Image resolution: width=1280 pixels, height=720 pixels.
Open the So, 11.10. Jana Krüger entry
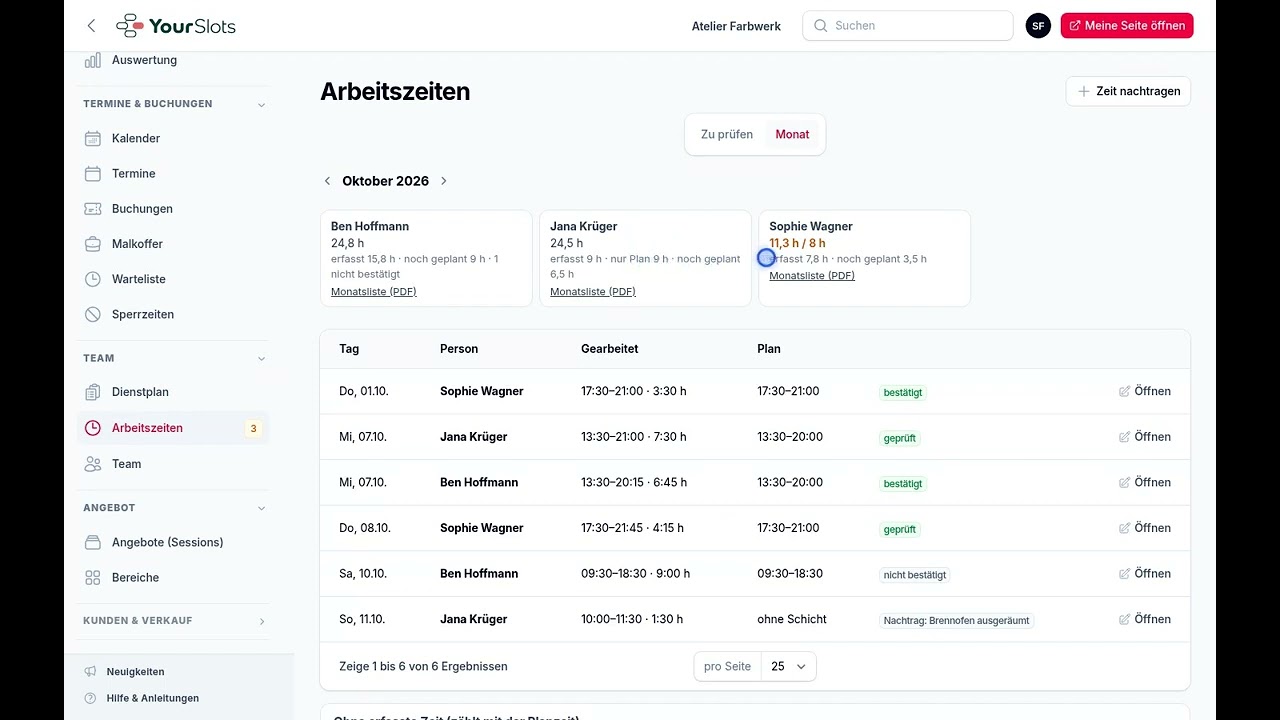point(1145,619)
